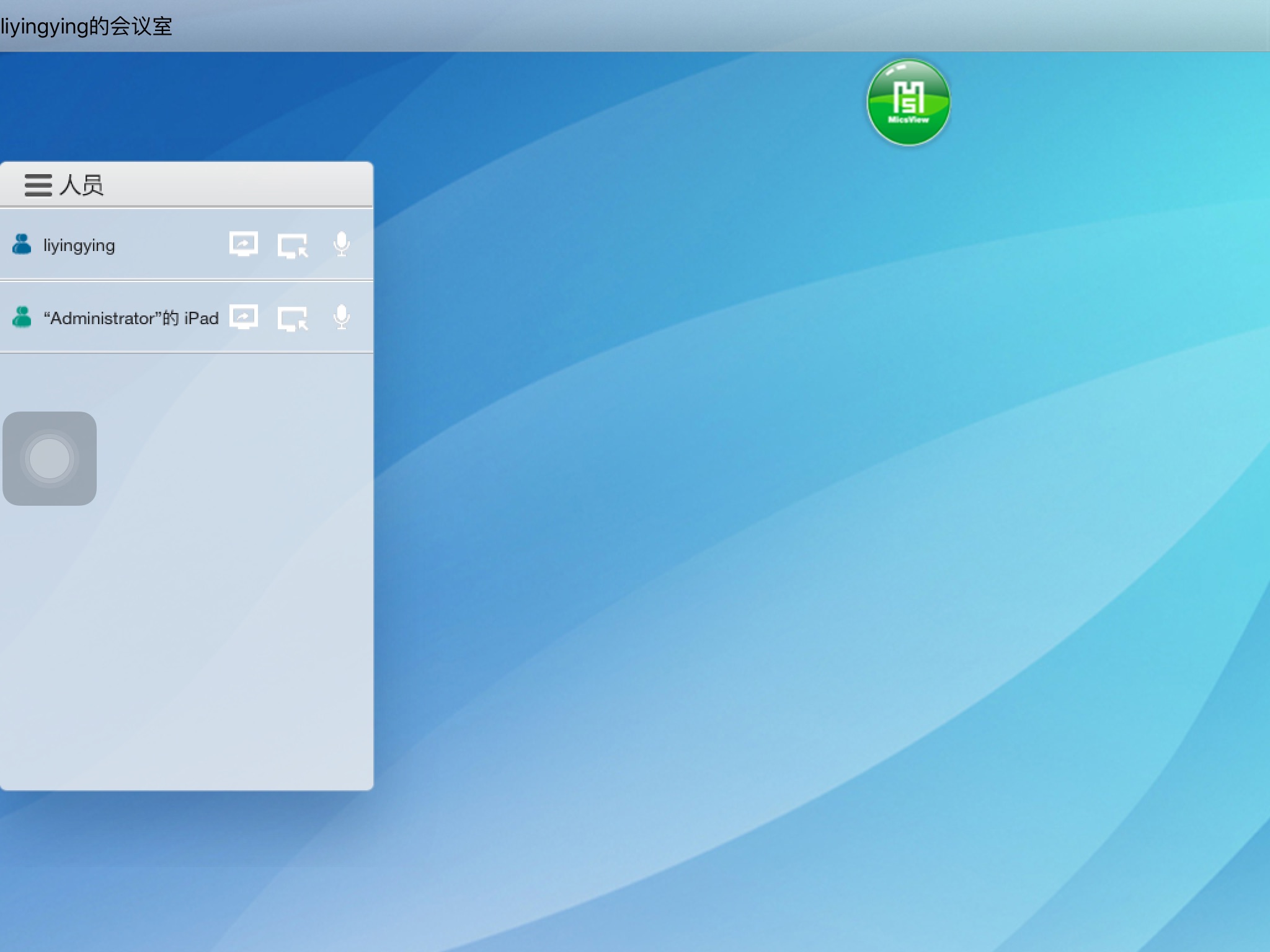The height and width of the screenshot is (952, 1270).
Task: Toggle Administrator iPad's microphone
Action: coord(341,317)
